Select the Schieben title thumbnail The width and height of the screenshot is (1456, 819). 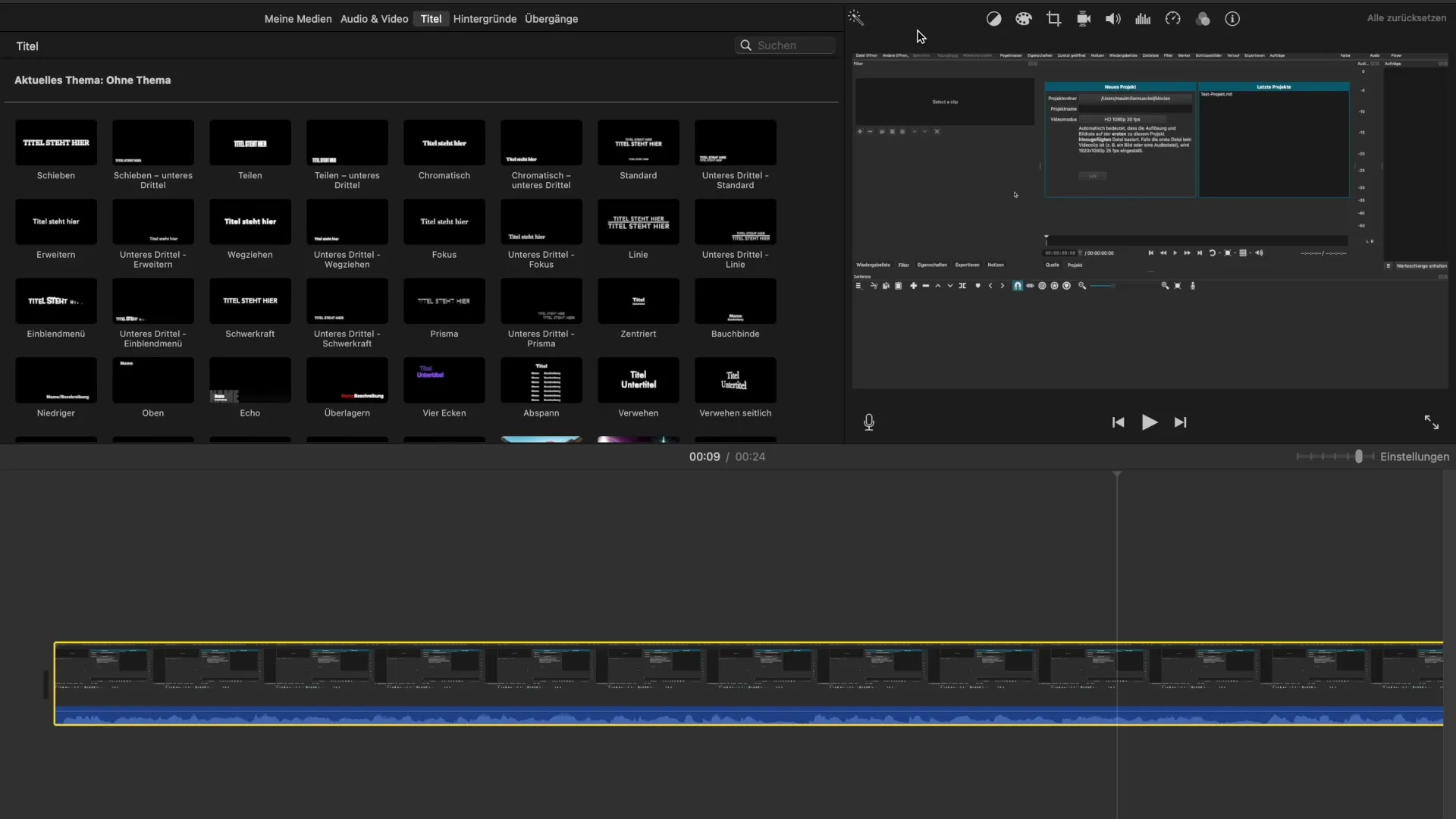(x=56, y=143)
